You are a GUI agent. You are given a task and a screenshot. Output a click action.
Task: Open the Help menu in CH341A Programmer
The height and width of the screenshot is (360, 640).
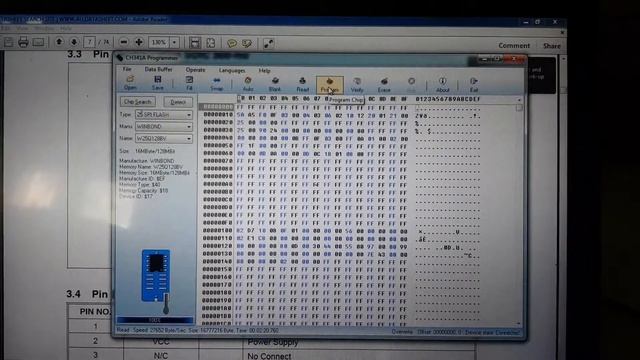264,71
